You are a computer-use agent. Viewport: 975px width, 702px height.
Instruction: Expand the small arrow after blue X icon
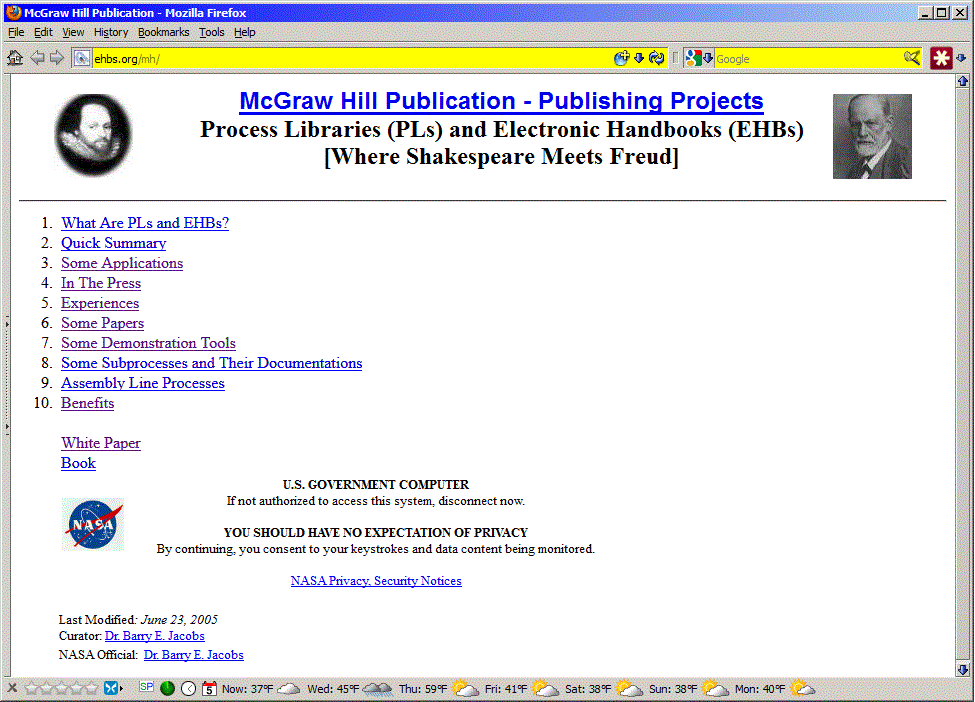click(121, 688)
